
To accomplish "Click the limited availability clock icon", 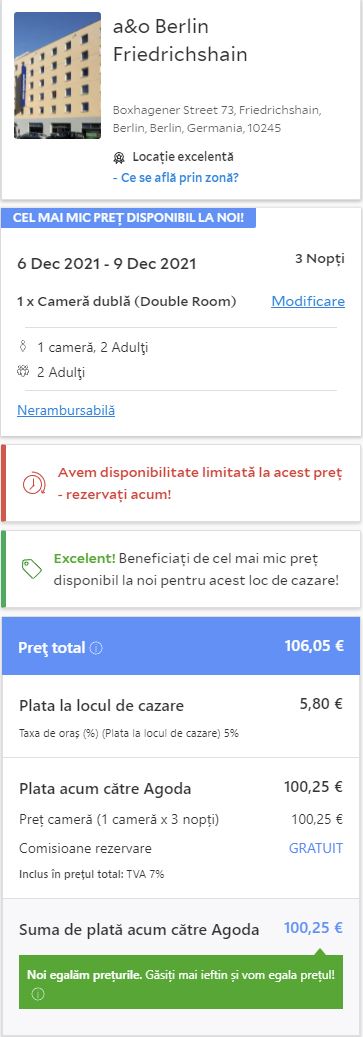I will pos(33,484).
